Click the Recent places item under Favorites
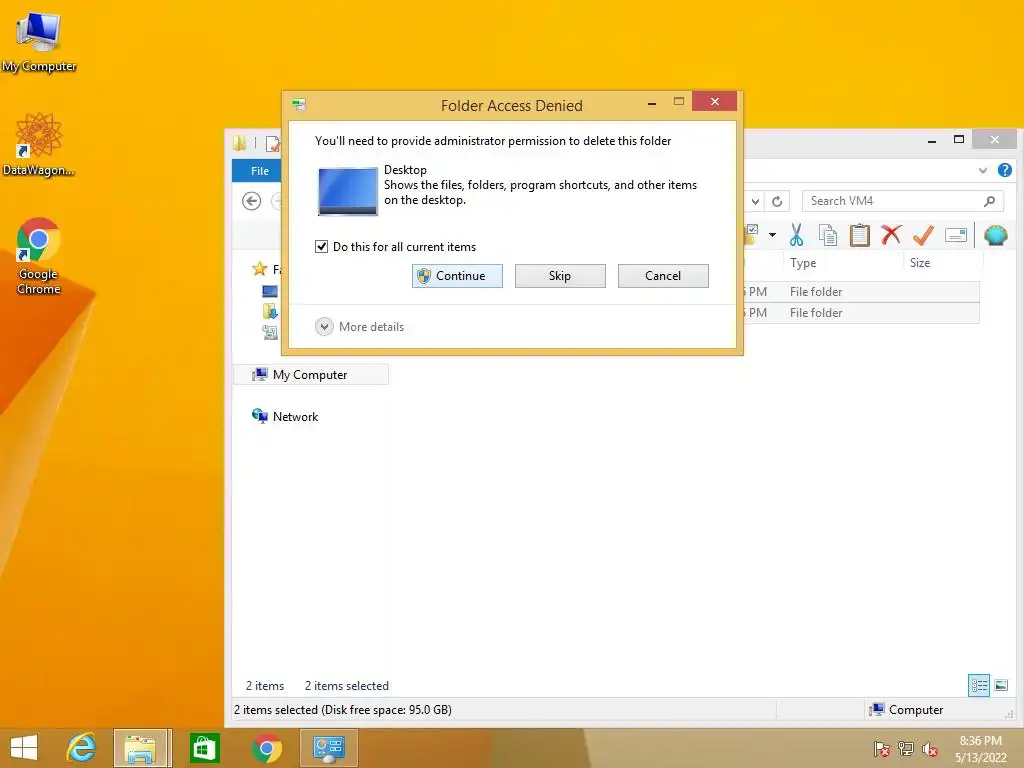The image size is (1024, 768). pyautogui.click(x=270, y=332)
